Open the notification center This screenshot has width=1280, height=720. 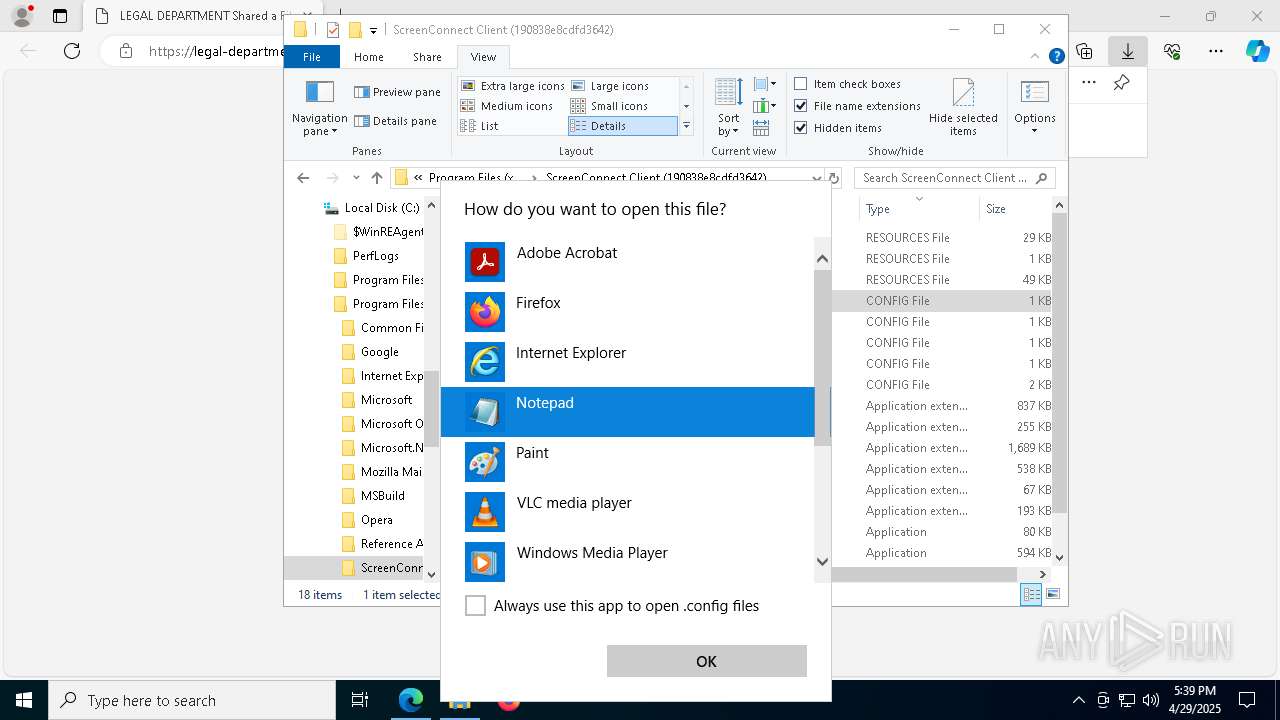(1247, 700)
